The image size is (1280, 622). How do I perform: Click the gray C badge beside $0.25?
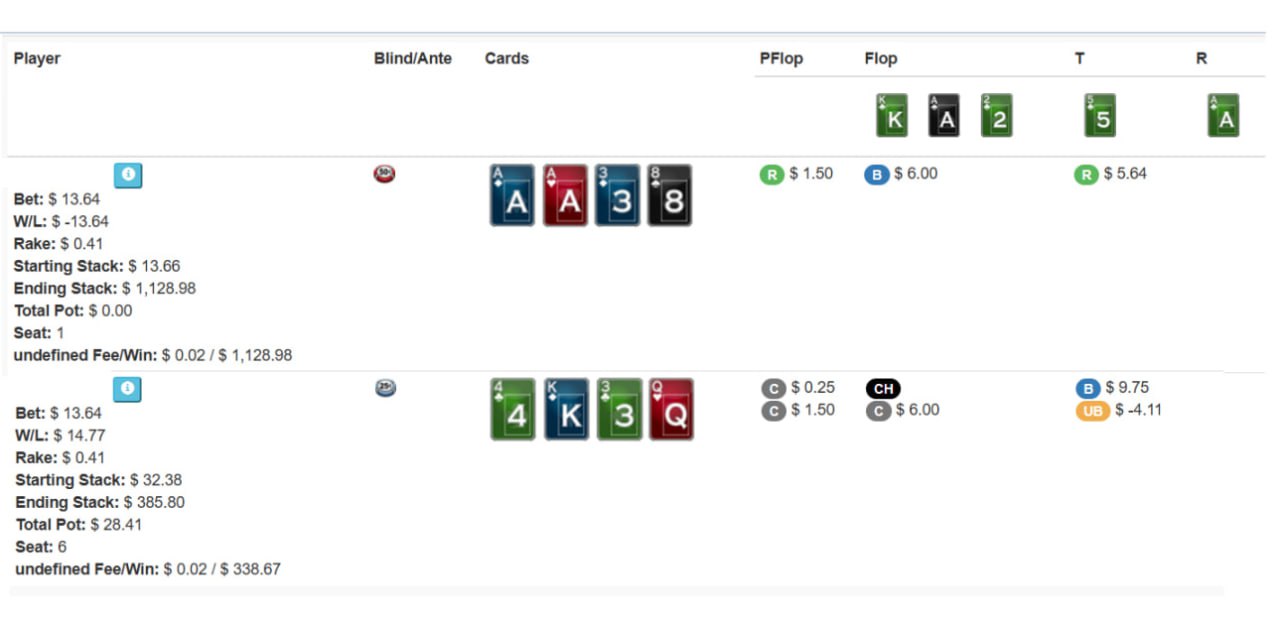[772, 388]
